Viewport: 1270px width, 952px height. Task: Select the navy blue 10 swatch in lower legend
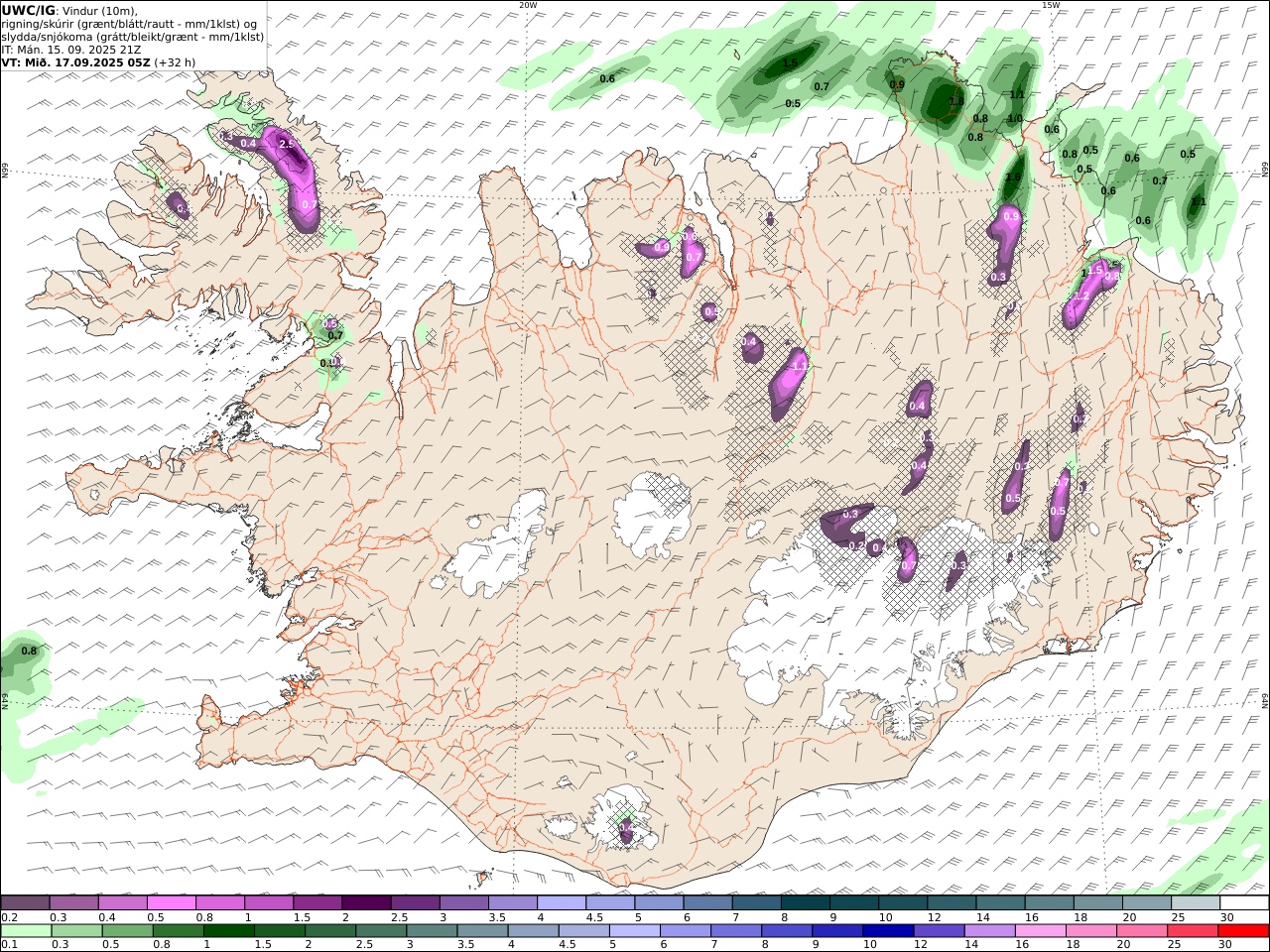[888, 931]
